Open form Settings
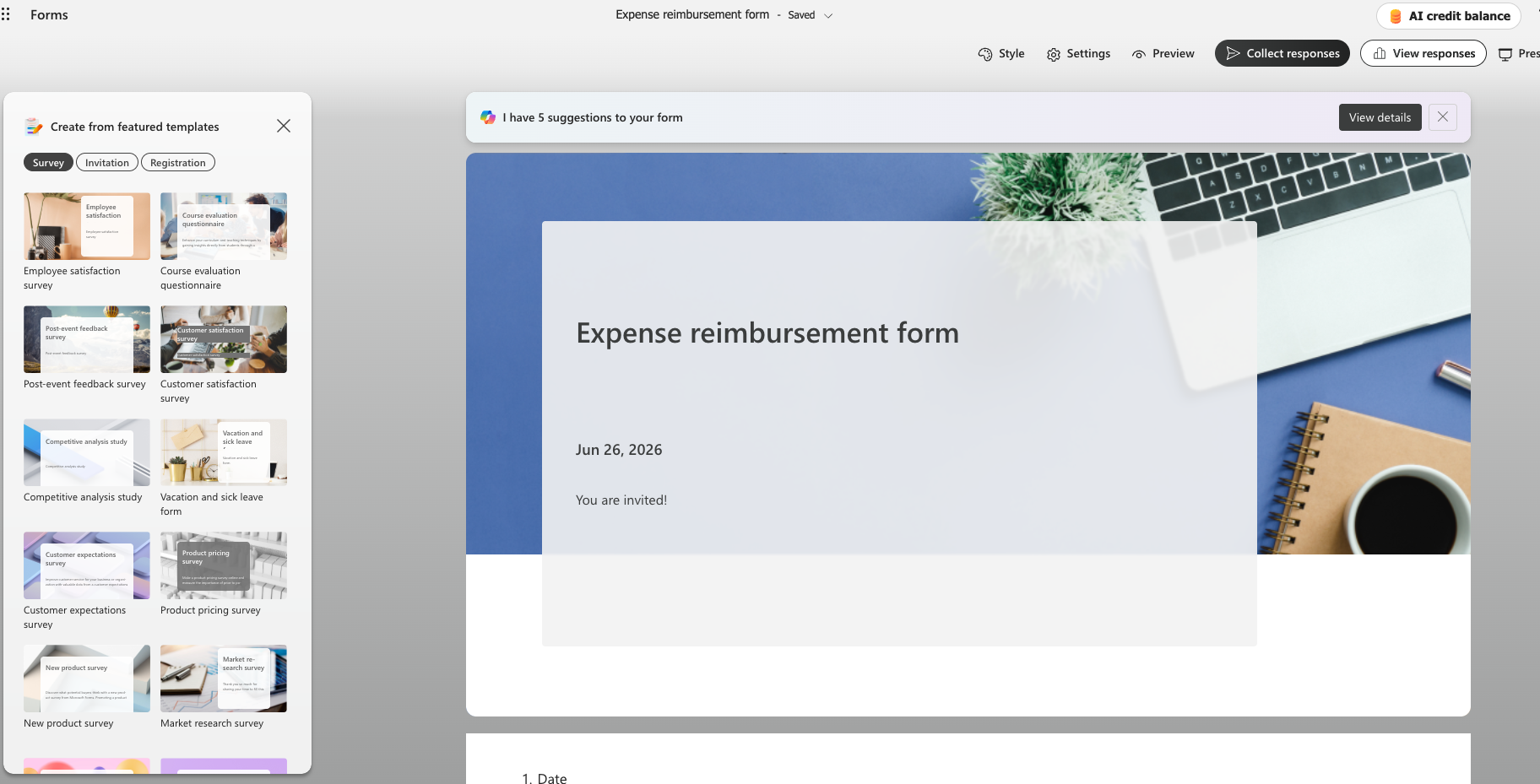Viewport: 1540px width, 784px height. pos(1078,54)
